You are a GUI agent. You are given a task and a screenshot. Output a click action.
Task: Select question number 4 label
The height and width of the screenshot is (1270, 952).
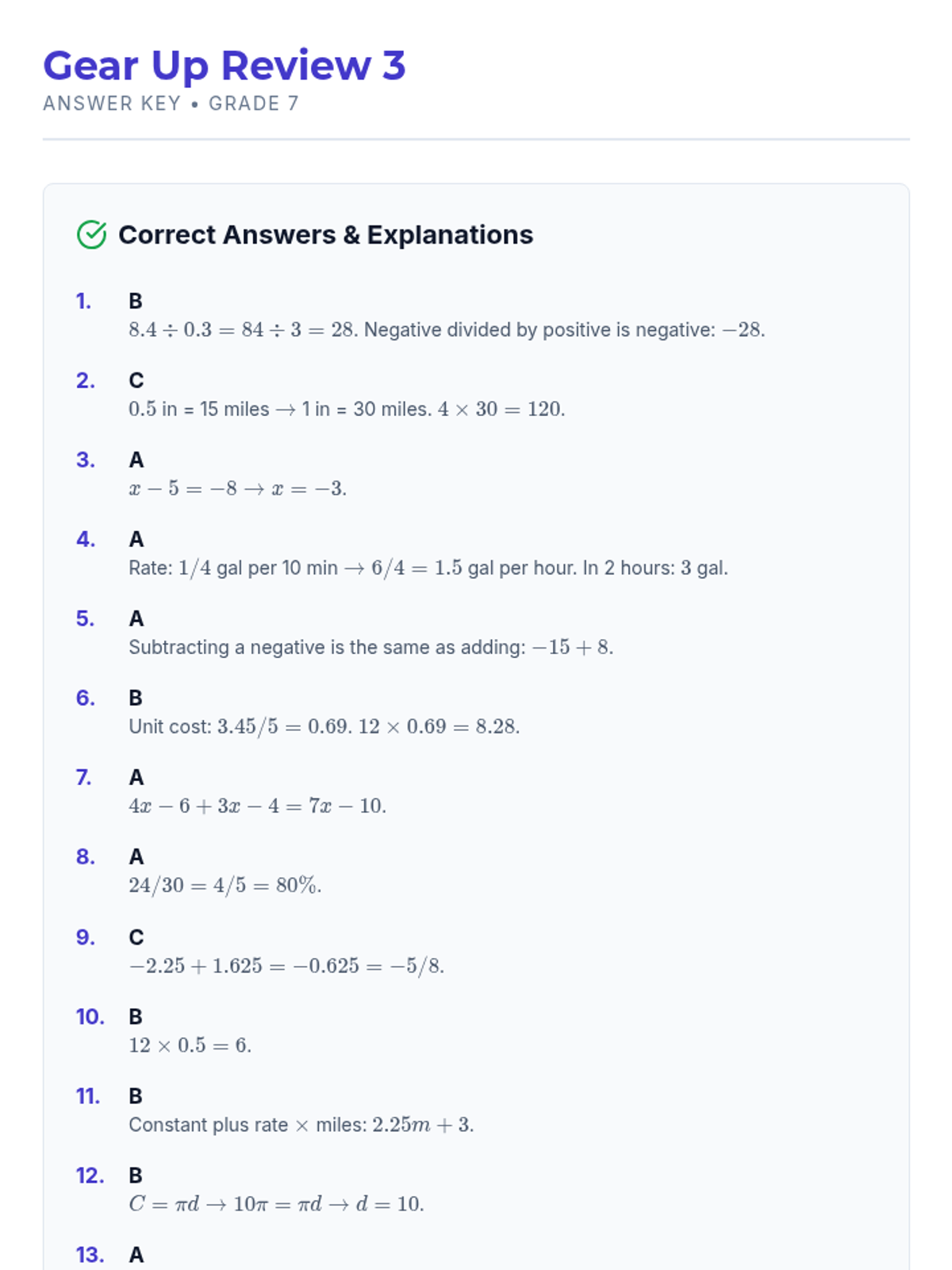(86, 540)
